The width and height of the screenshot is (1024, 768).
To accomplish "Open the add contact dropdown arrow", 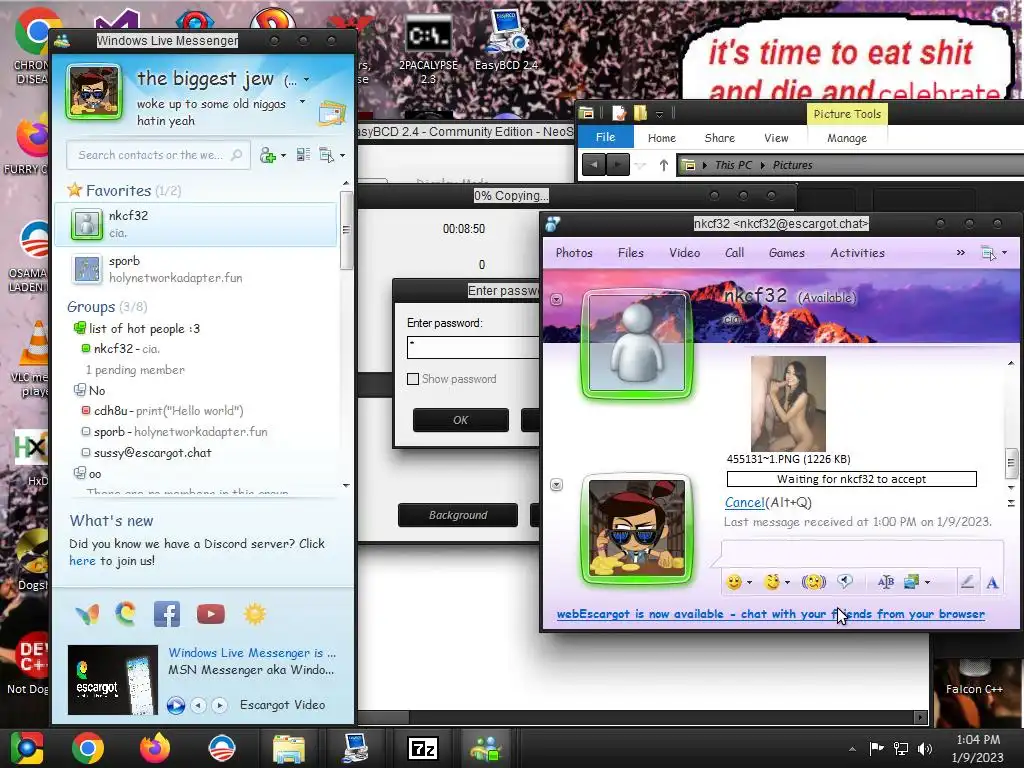I will click(283, 155).
